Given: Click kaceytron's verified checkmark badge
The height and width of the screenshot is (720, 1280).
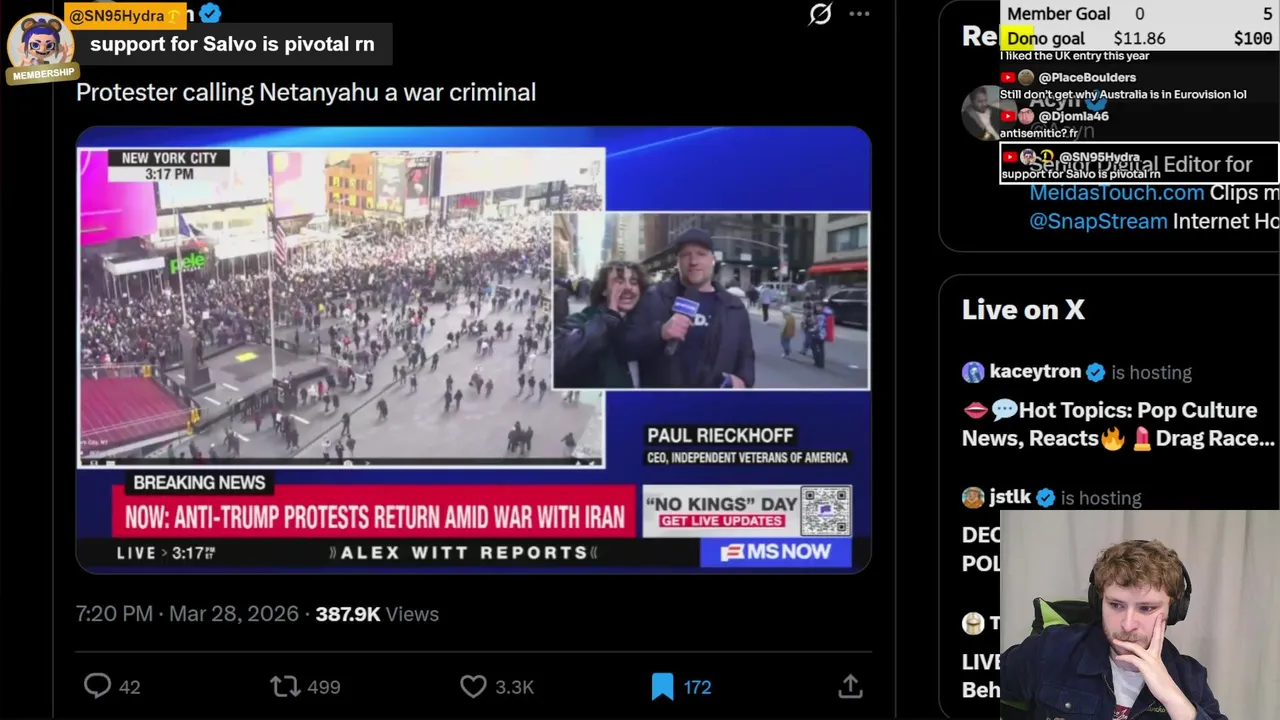Looking at the screenshot, I should click(1096, 372).
